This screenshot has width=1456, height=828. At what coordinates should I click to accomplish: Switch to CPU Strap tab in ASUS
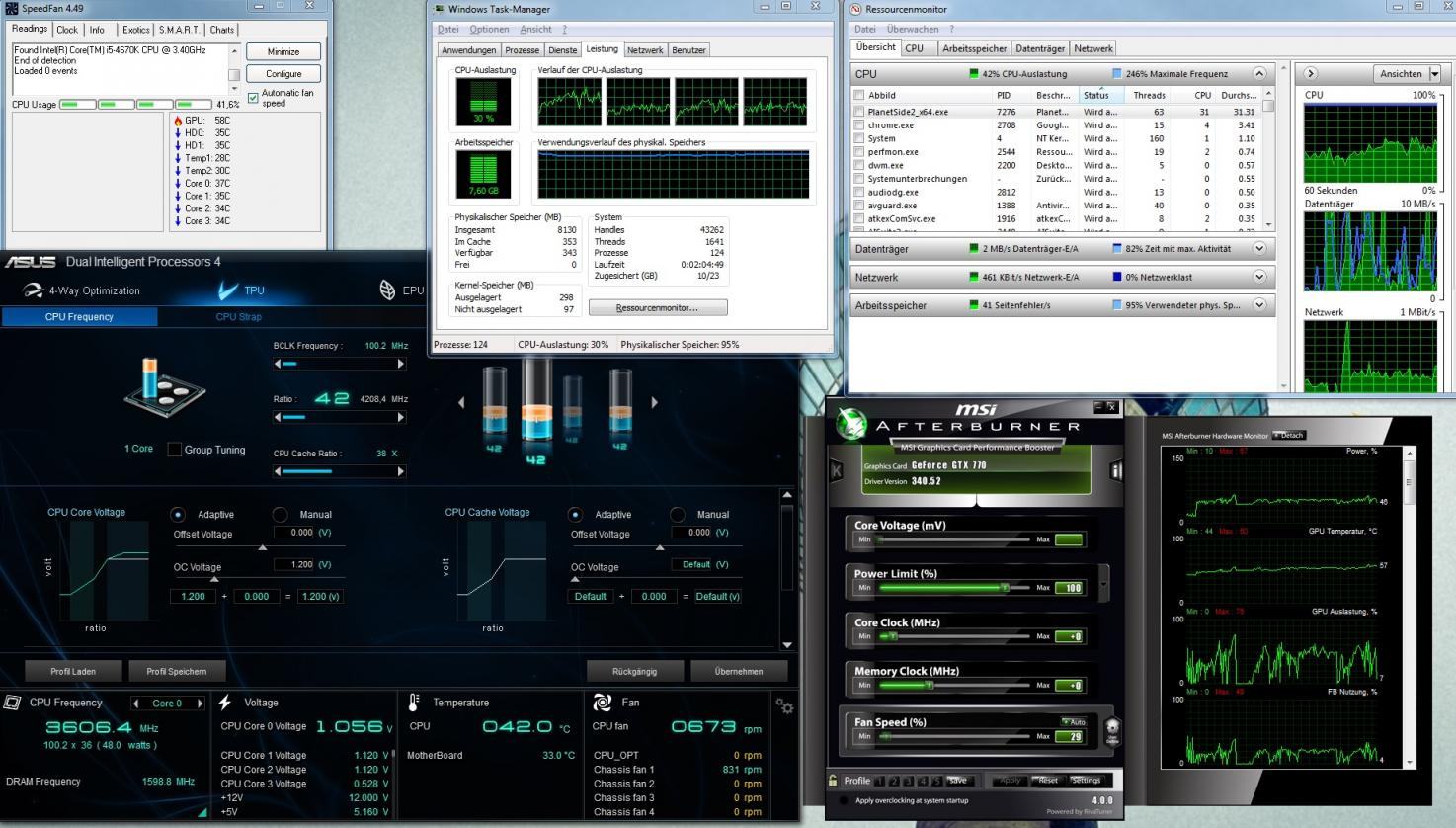(238, 317)
